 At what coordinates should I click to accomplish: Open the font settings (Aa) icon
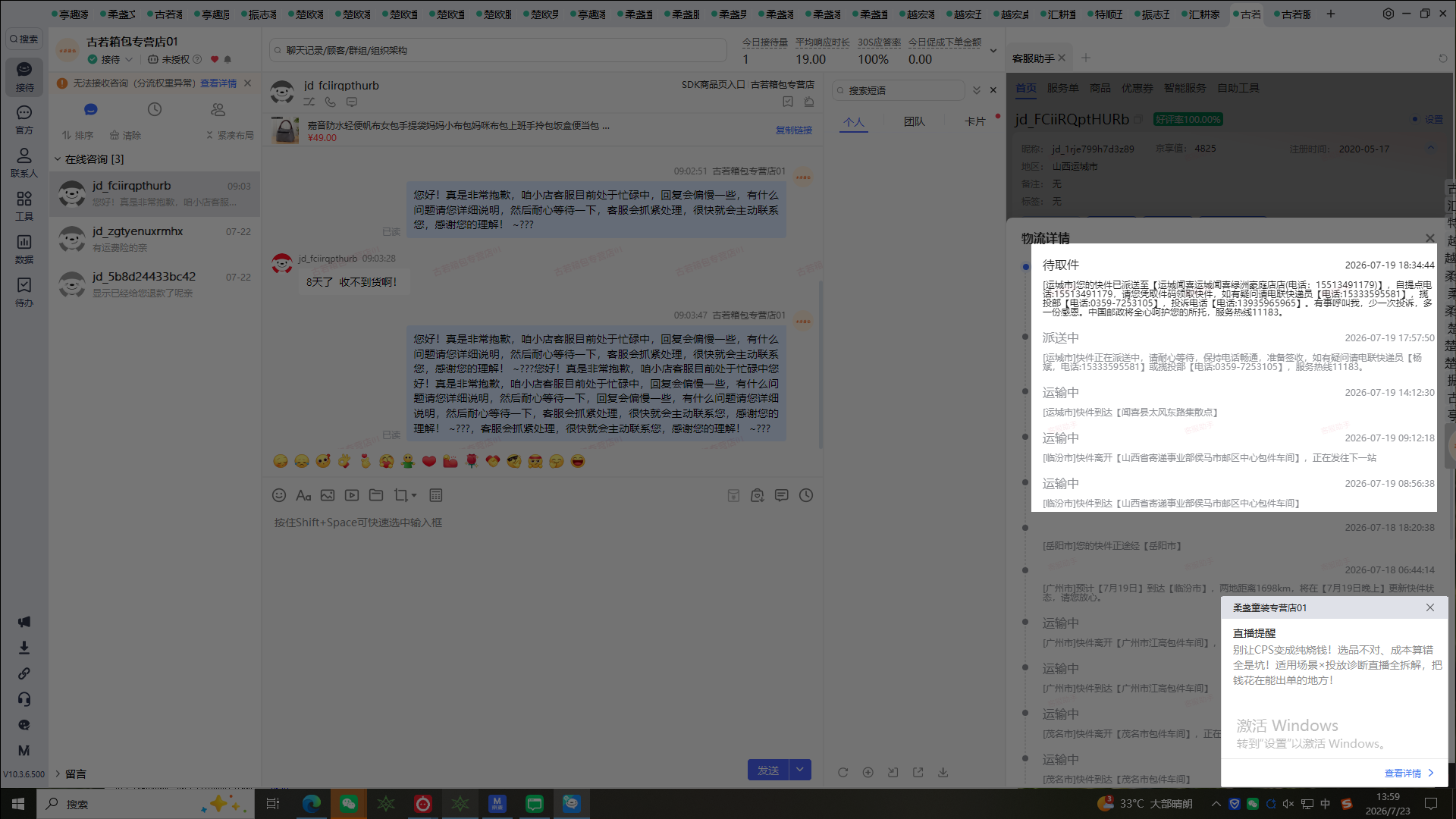303,495
